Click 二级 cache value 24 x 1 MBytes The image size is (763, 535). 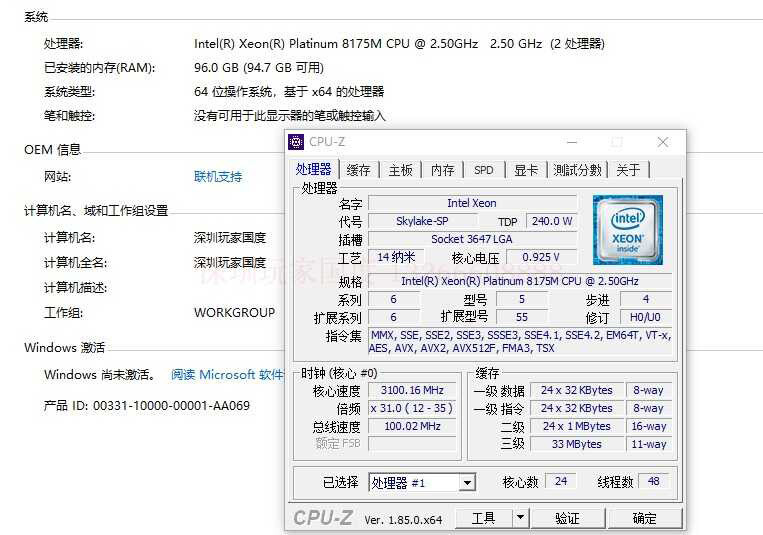click(x=577, y=426)
